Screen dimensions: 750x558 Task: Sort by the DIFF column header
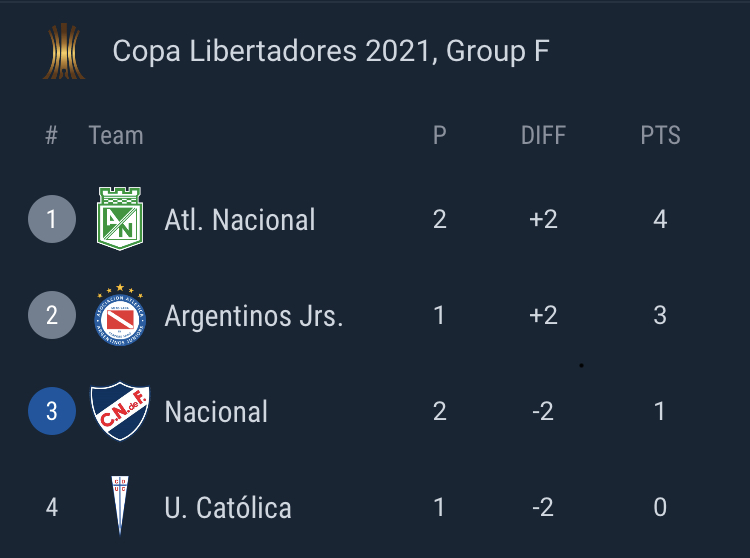543,135
